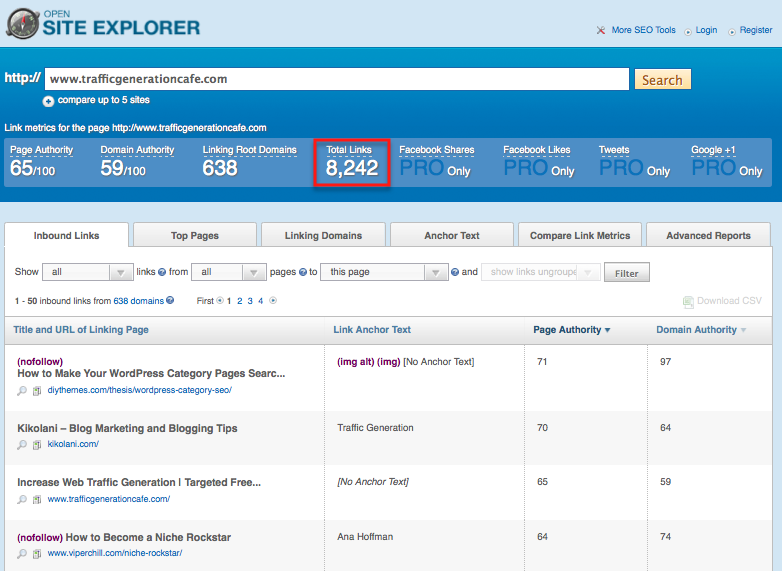This screenshot has width=782, height=571.
Task: Apply filters with the Filter button
Action: pyautogui.click(x=627, y=272)
